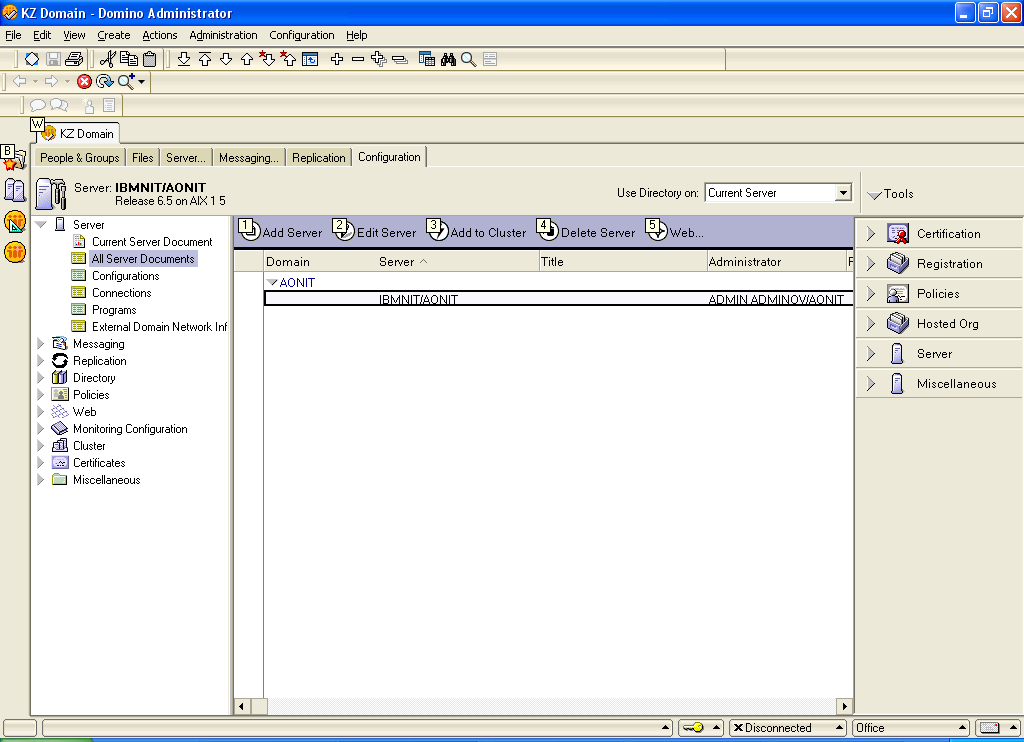Click the Add Server action button

tap(281, 231)
